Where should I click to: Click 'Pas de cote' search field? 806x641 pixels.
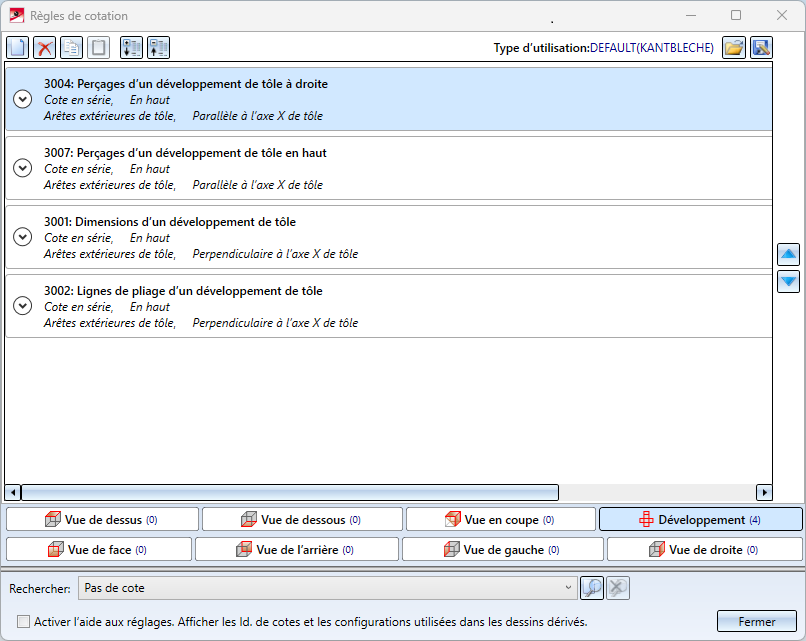click(x=326, y=588)
